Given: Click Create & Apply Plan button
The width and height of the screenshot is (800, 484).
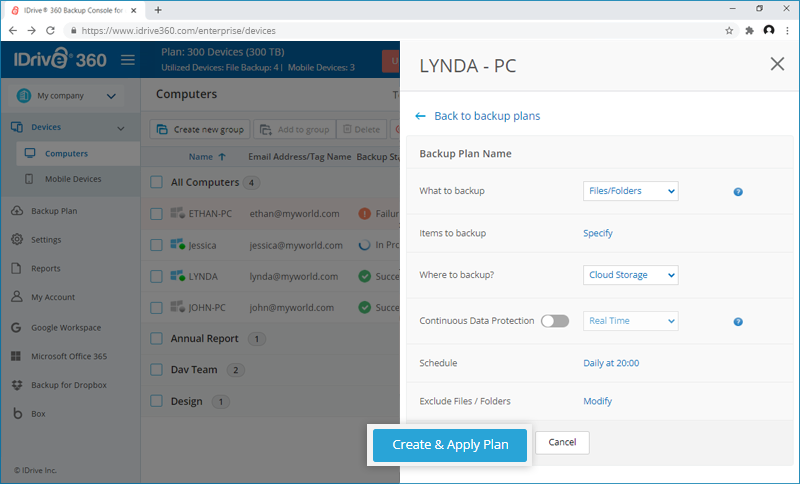Looking at the screenshot, I should pos(449,445).
